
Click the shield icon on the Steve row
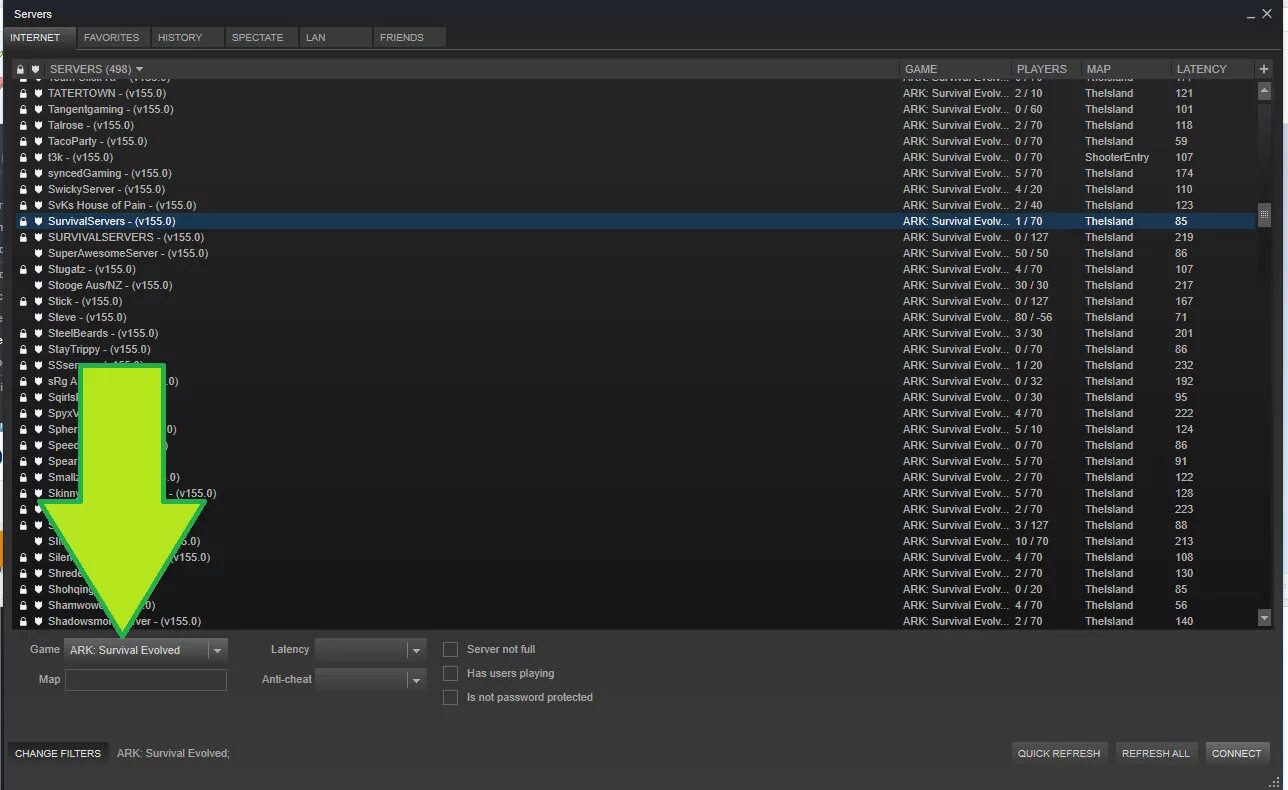[37, 317]
